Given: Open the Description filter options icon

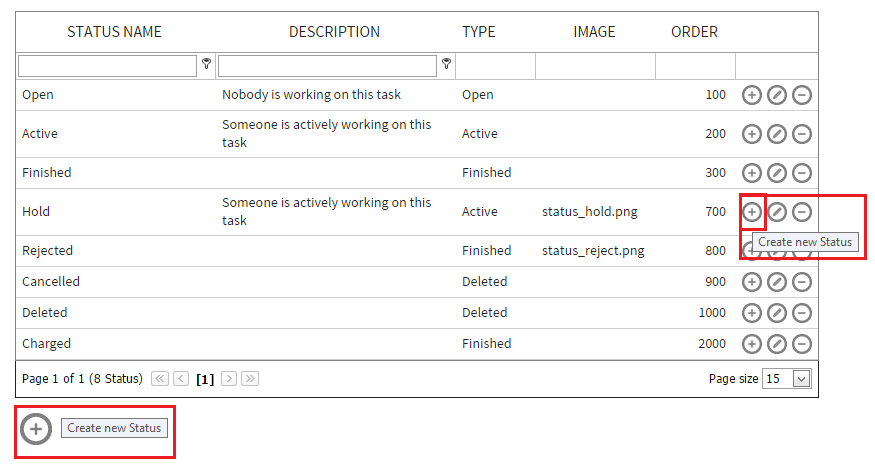Looking at the screenshot, I should click(446, 64).
